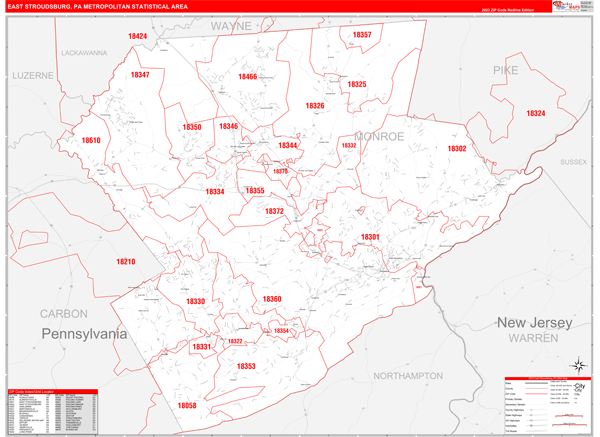This screenshot has width=600, height=437.
Task: Select ZIP code label 18353
Action: click(246, 367)
